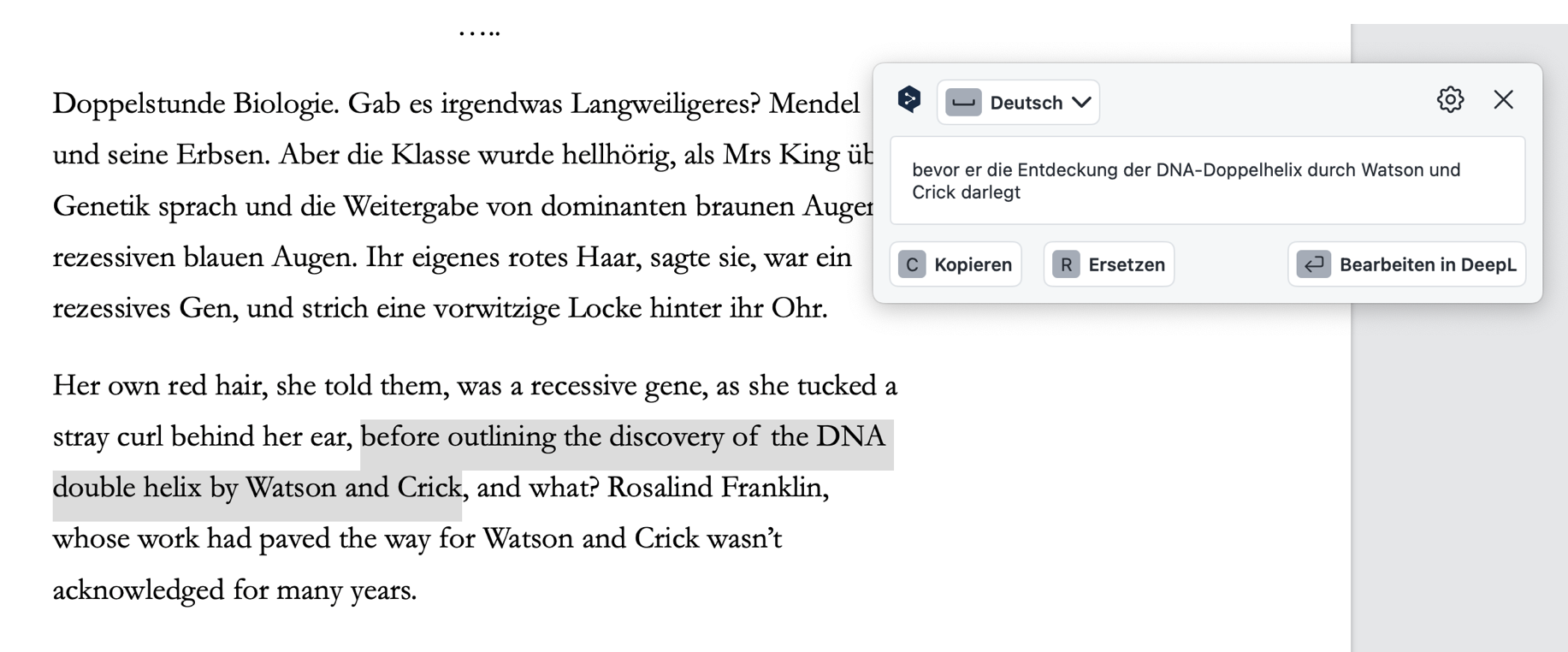This screenshot has width=1568, height=652.
Task: Click the word "Mendel" in the first line
Action: click(814, 104)
